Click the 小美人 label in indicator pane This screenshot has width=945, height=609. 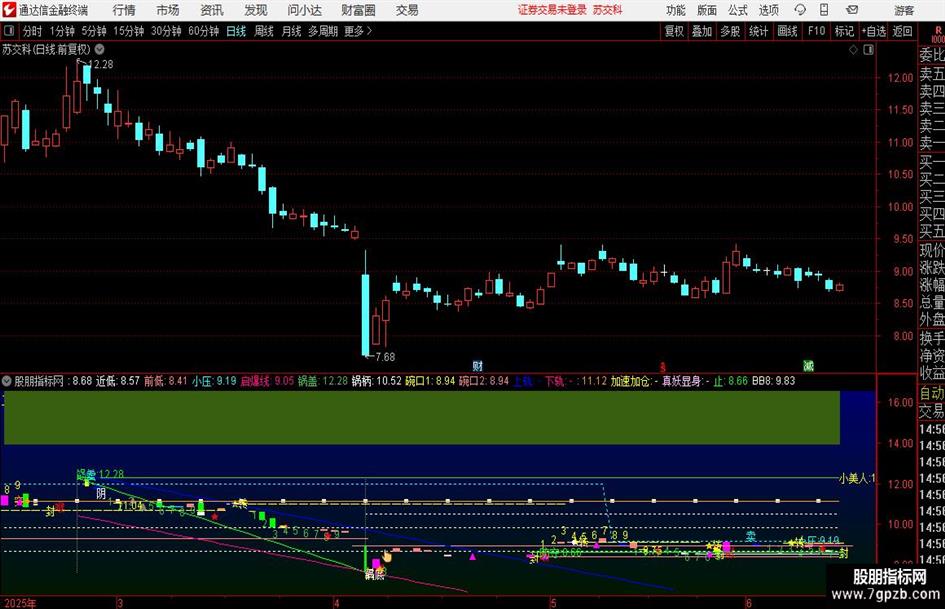coord(856,478)
